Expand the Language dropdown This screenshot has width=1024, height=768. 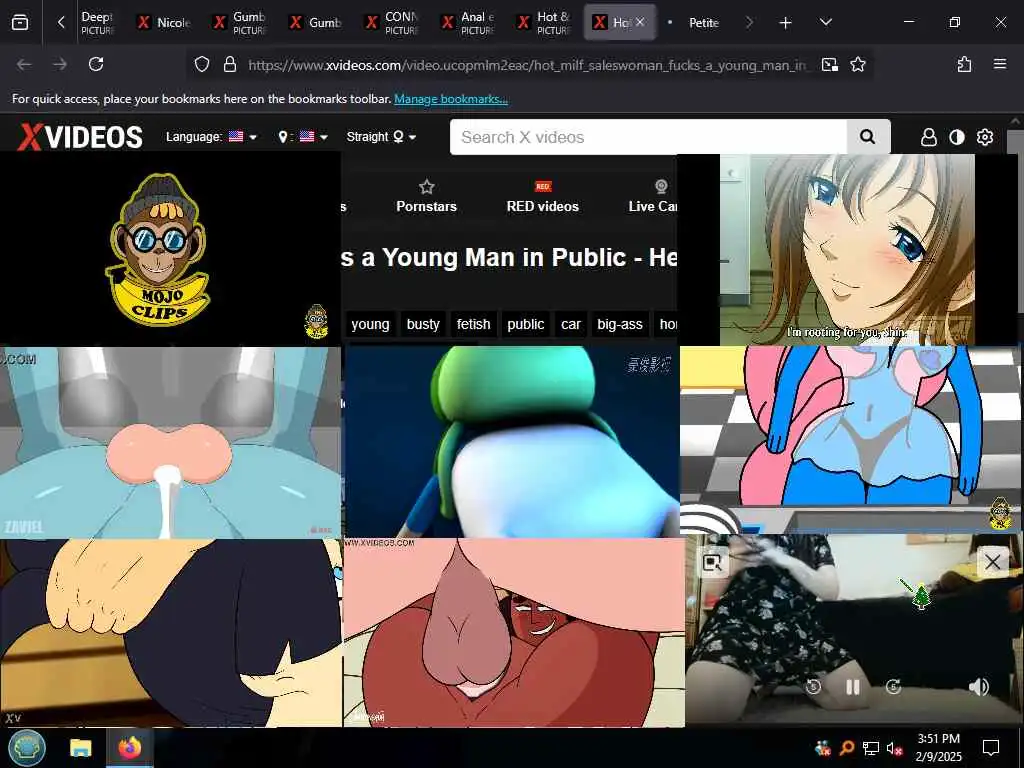(x=211, y=137)
